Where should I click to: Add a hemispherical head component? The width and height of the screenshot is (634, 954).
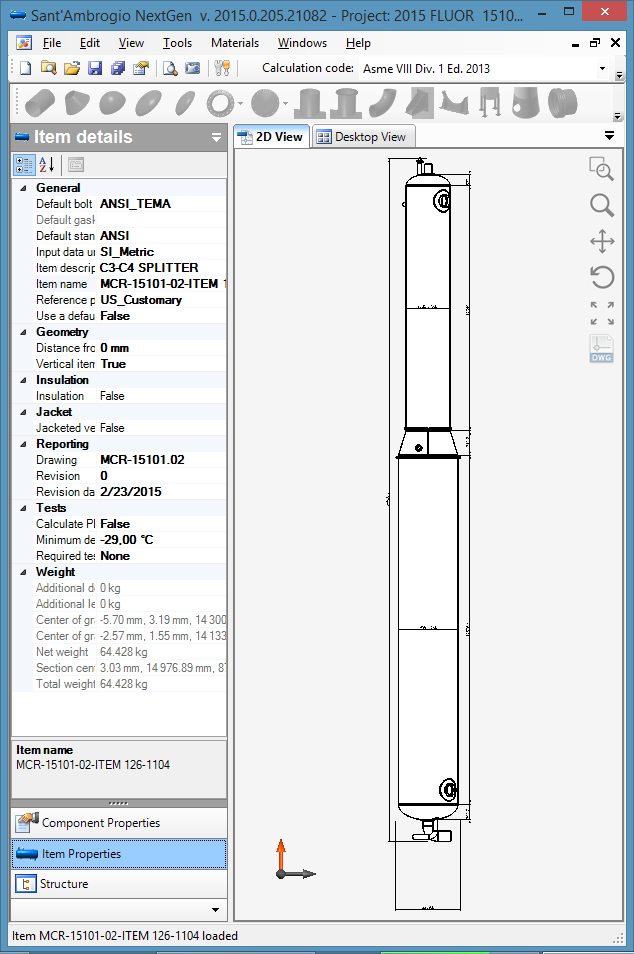point(113,103)
